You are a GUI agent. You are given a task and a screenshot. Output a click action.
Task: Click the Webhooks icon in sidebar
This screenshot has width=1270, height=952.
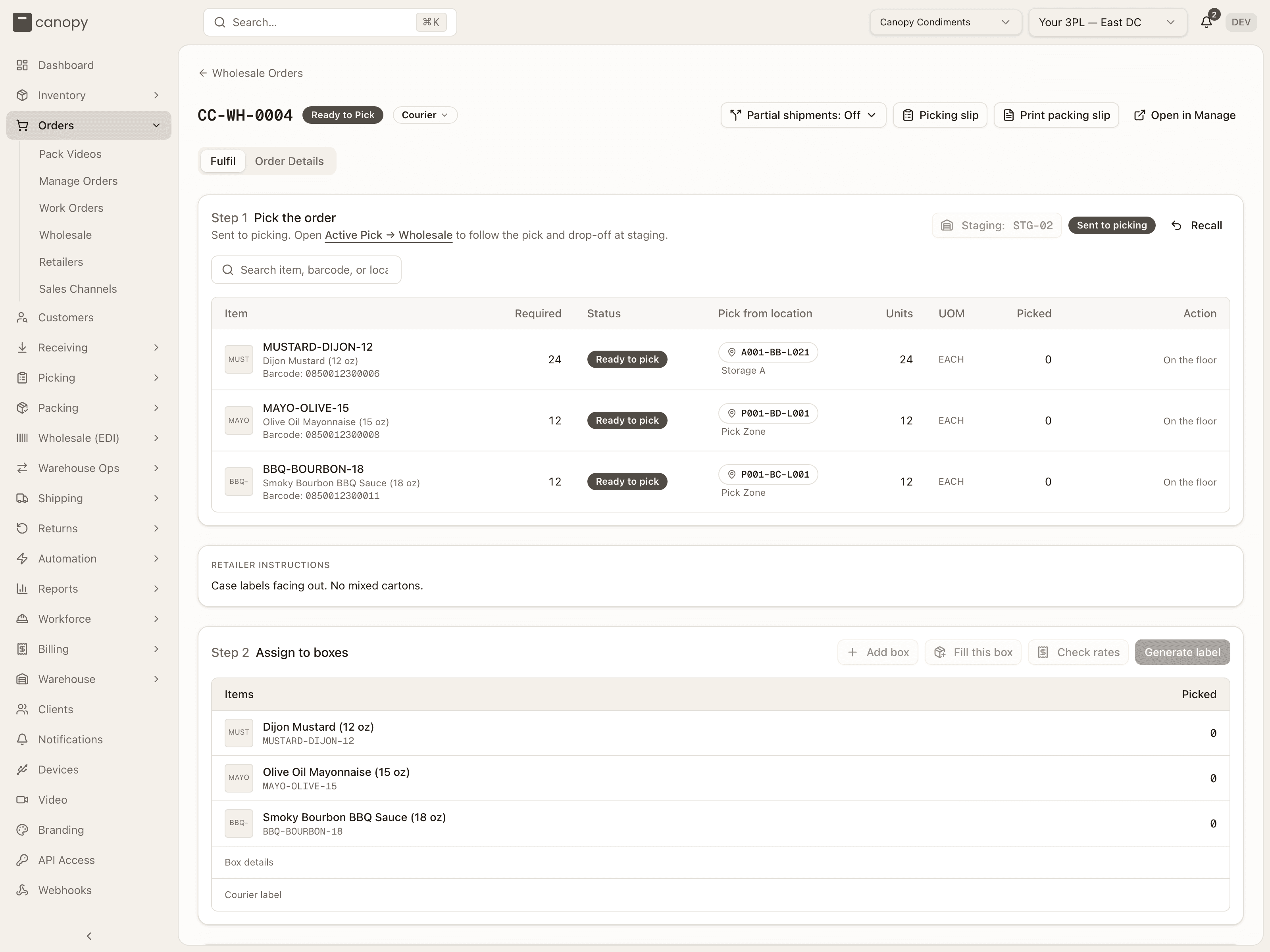(22, 890)
